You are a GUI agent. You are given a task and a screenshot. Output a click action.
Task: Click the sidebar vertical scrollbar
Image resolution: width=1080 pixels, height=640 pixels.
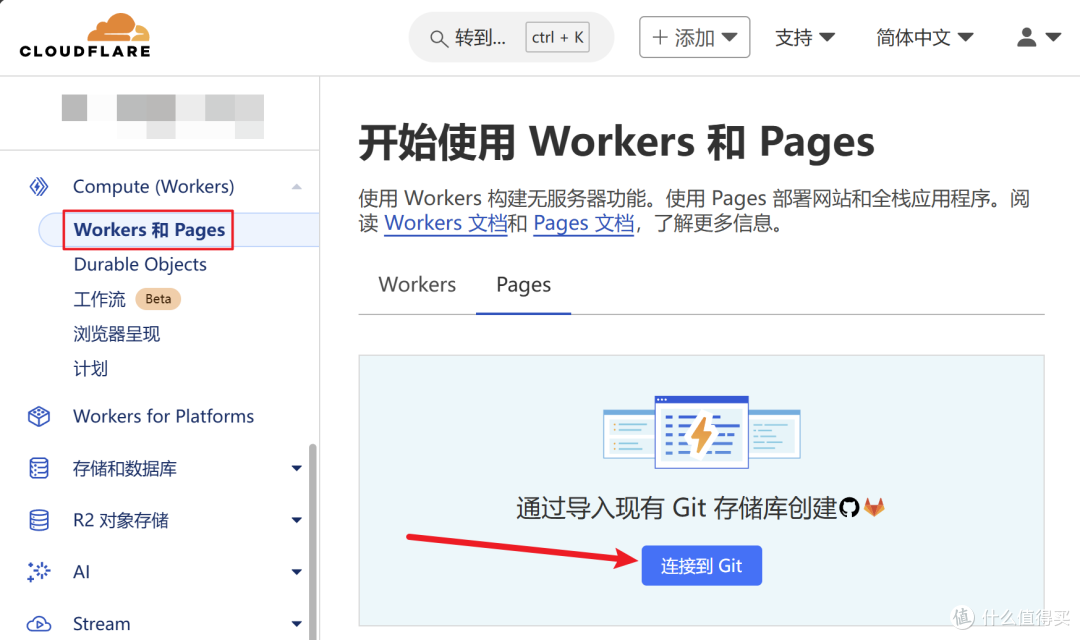coord(313,541)
